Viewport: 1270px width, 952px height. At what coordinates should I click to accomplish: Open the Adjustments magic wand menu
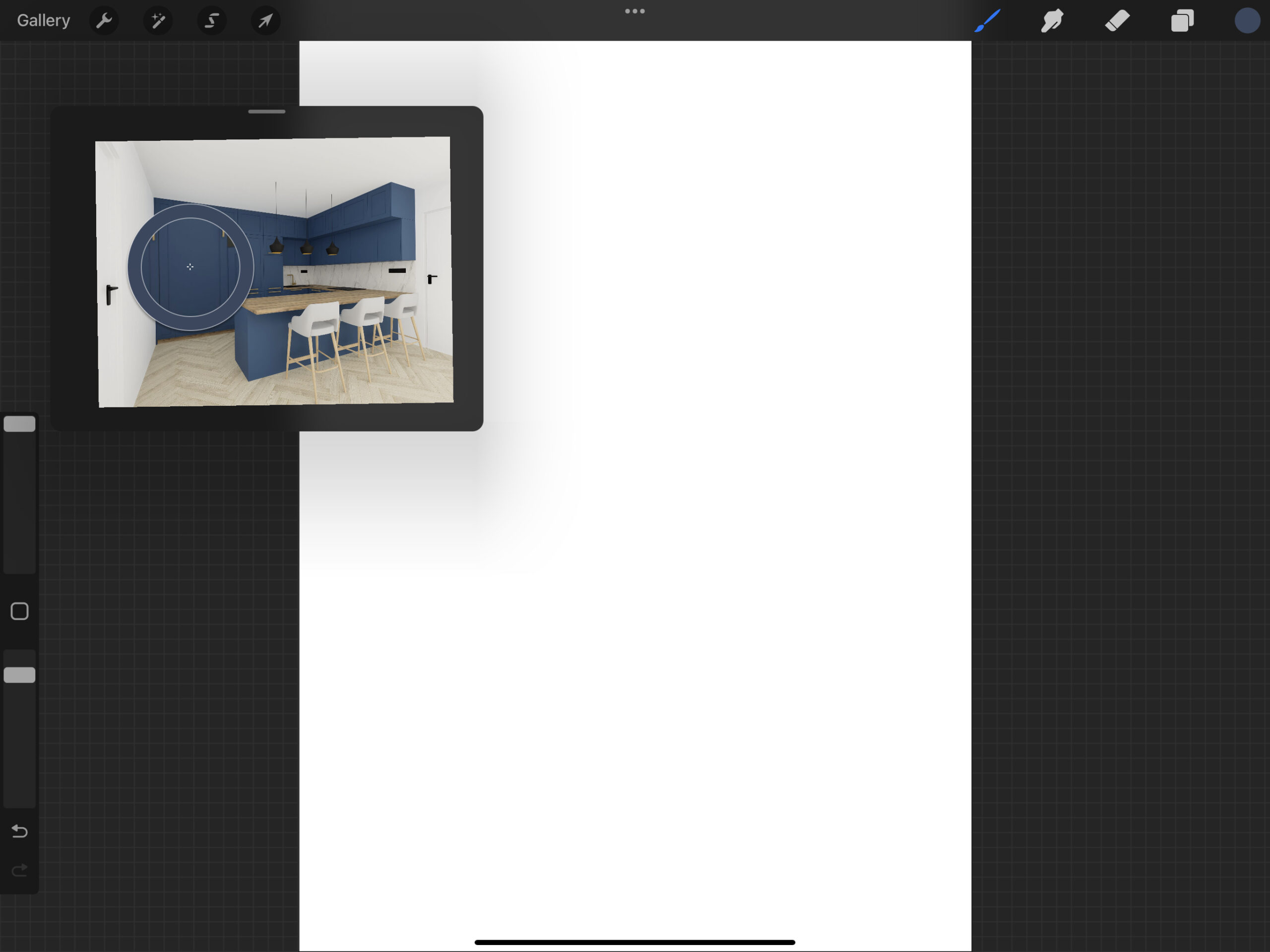click(x=158, y=21)
